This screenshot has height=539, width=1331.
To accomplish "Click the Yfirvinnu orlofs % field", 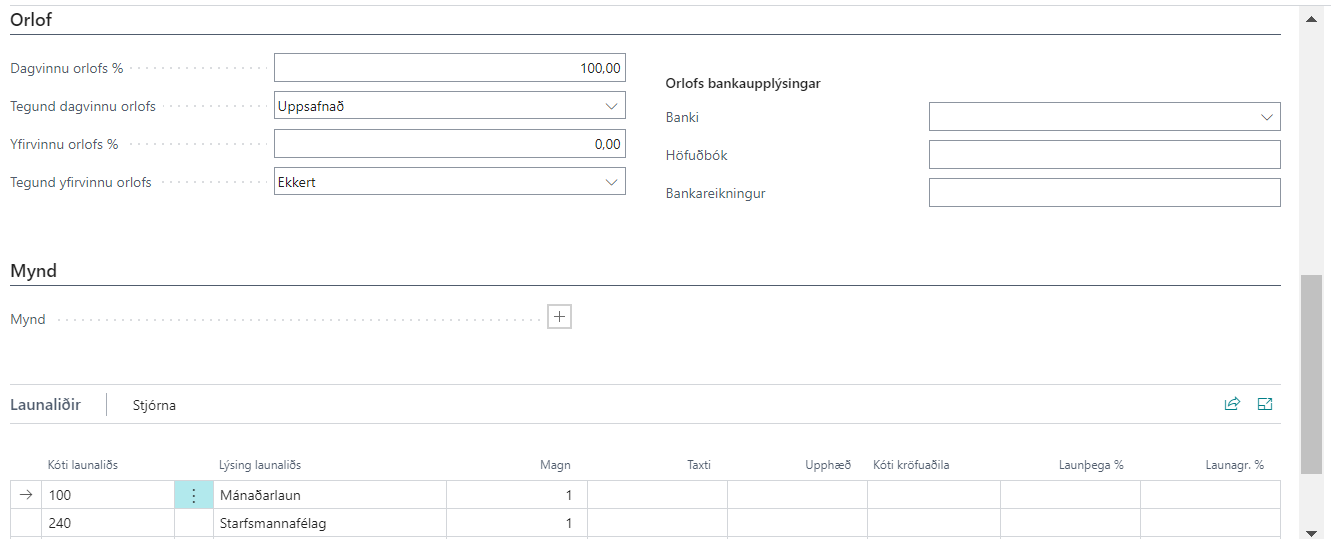I will click(450, 144).
